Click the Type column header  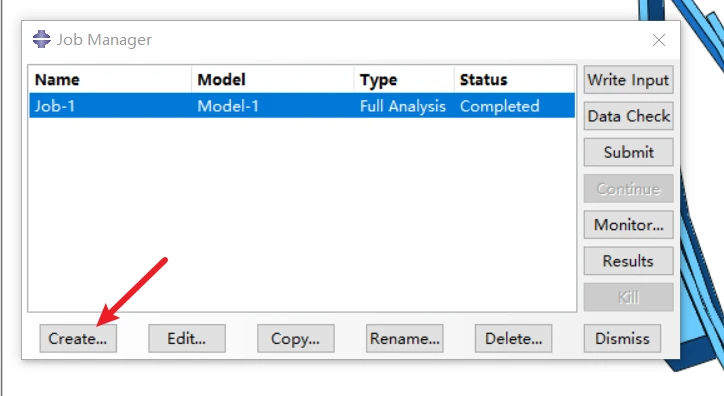[404, 79]
